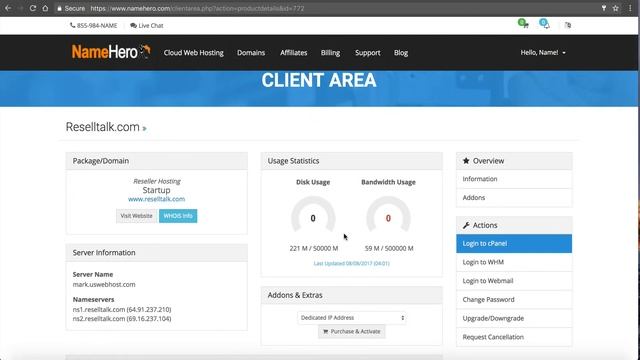
Task: Open Cloud Web Hosting menu
Action: pos(193,53)
